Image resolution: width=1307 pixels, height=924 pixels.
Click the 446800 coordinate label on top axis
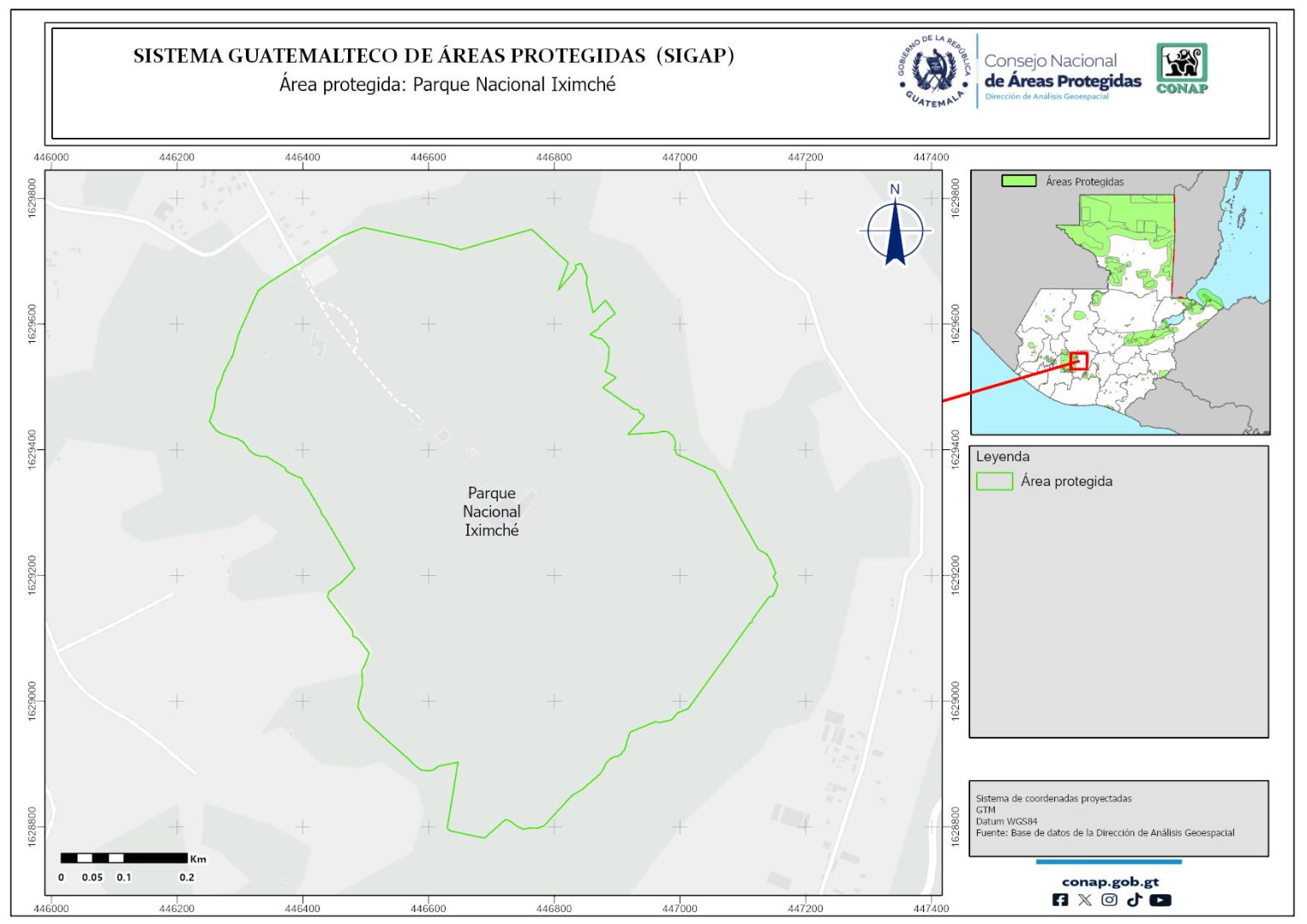(x=554, y=157)
